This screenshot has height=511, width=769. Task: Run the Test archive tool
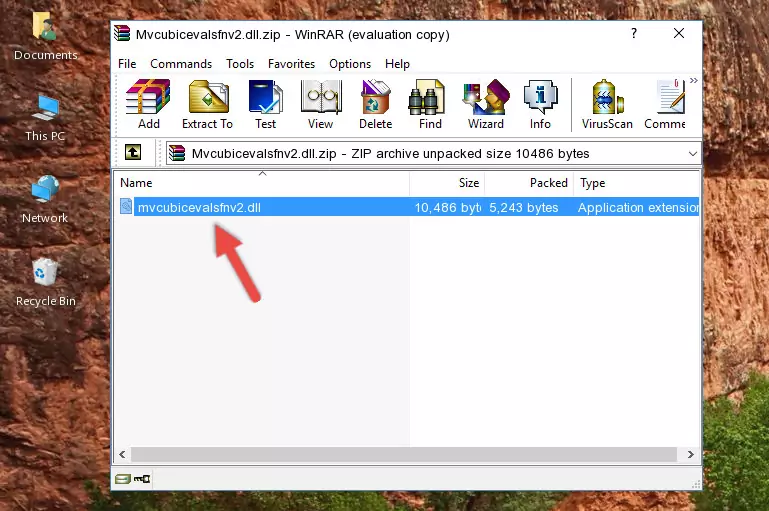(265, 104)
